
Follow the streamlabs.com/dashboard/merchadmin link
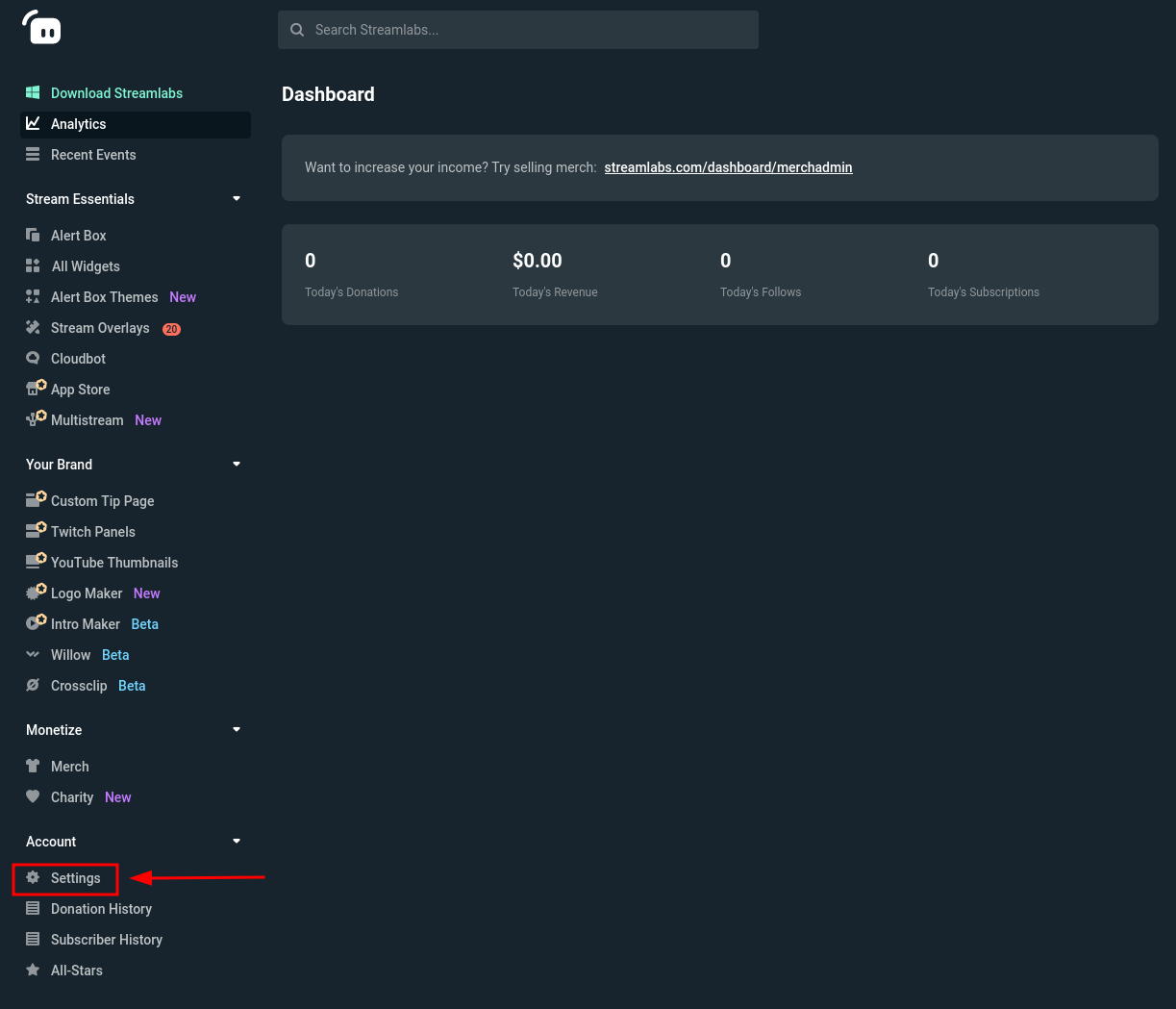[728, 167]
